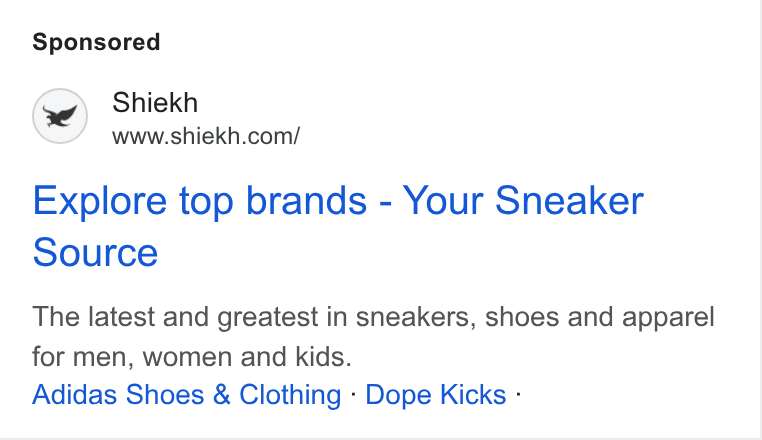Open the Adidas Shoes & Clothing sitelink
Image resolution: width=762 pixels, height=440 pixels.
click(187, 394)
